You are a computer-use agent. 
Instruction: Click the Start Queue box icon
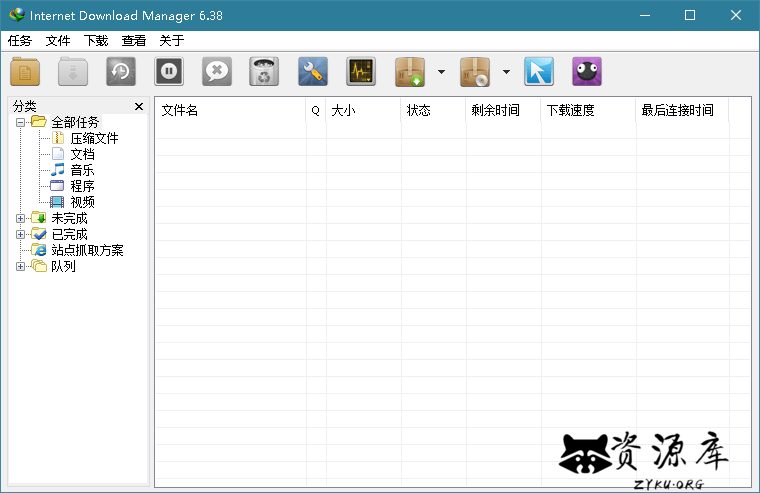click(410, 72)
